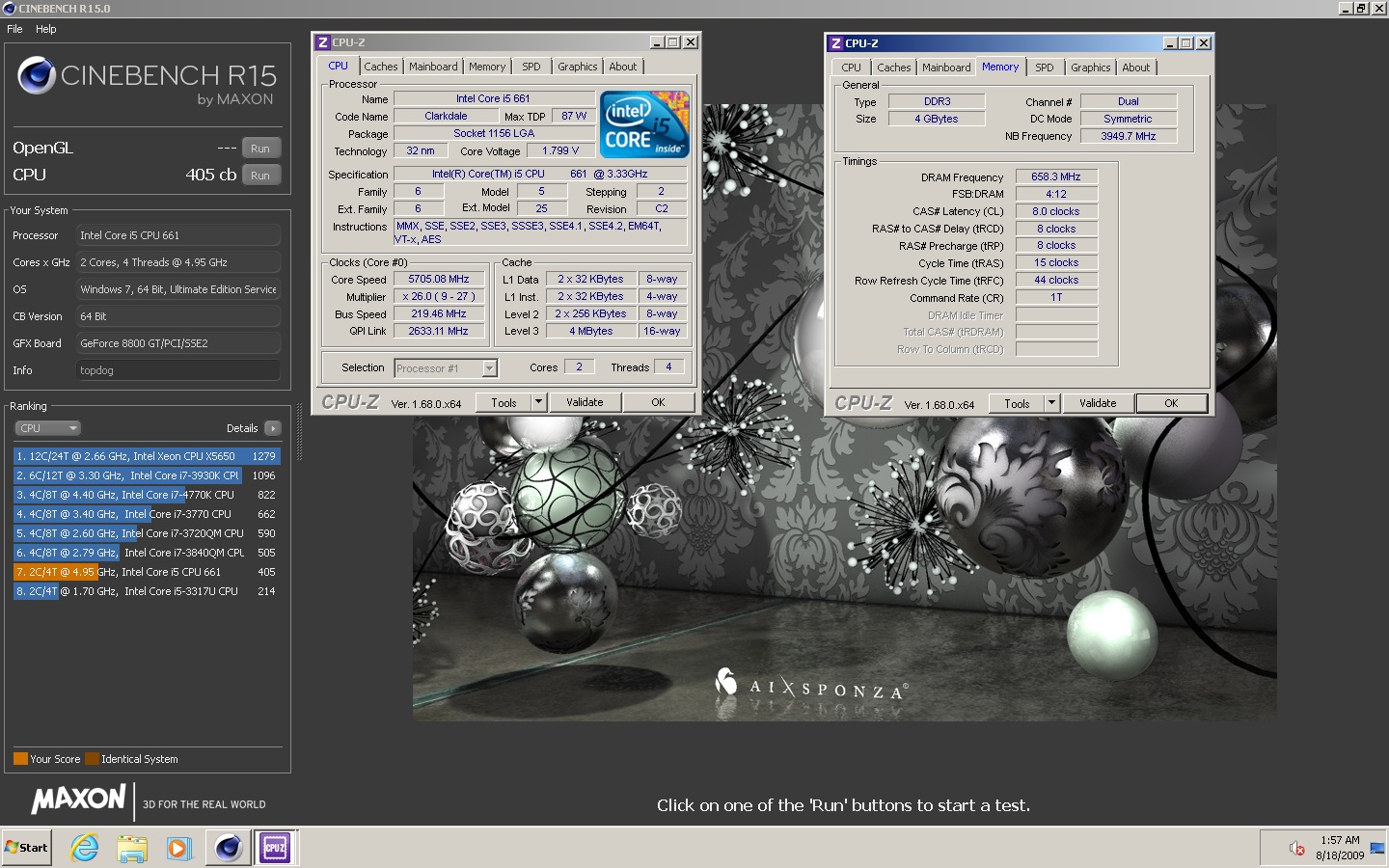Click the NB Frequency value 3949.7 MHz
Image resolution: width=1389 pixels, height=868 pixels.
1129,137
